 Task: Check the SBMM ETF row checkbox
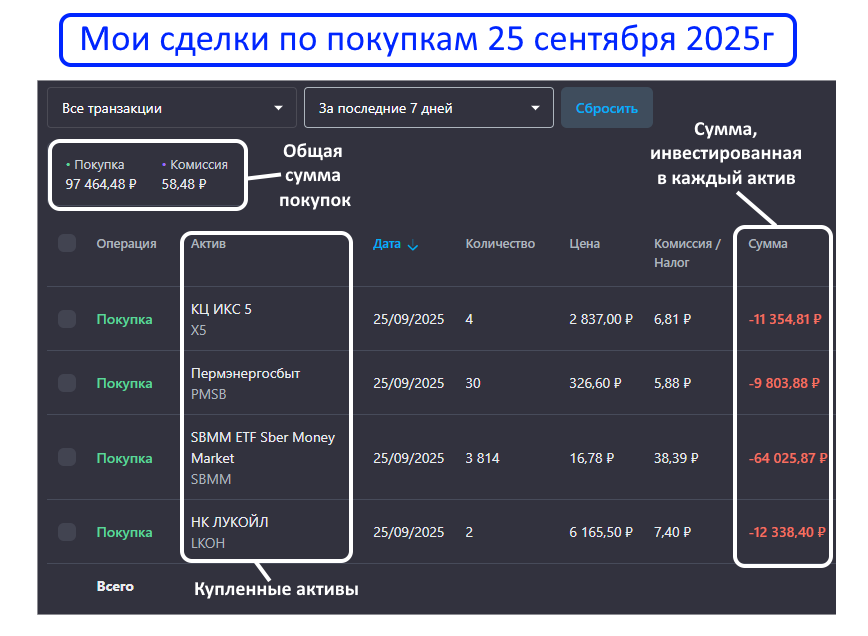67,457
